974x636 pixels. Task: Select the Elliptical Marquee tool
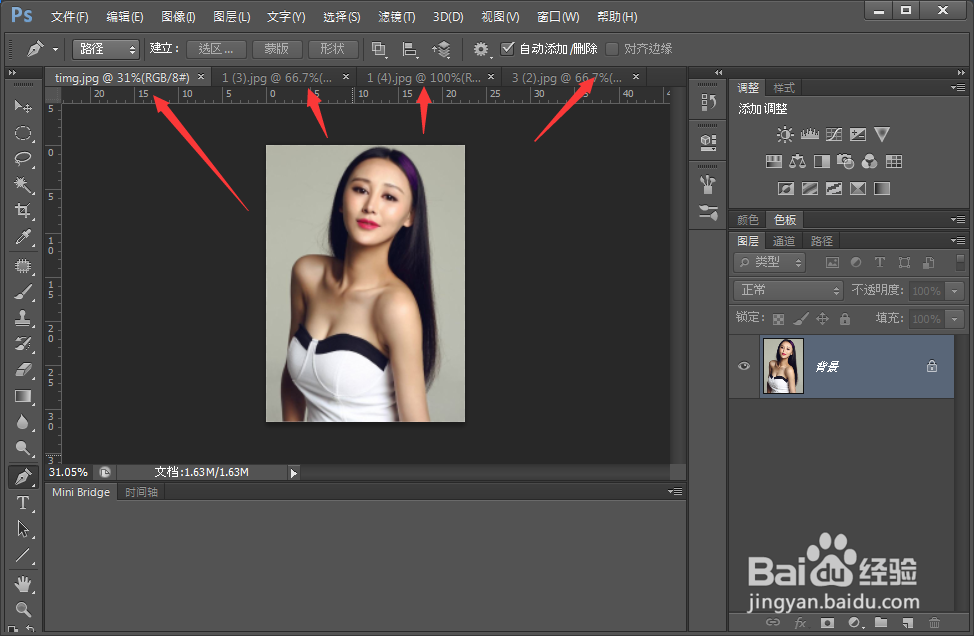tap(23, 133)
